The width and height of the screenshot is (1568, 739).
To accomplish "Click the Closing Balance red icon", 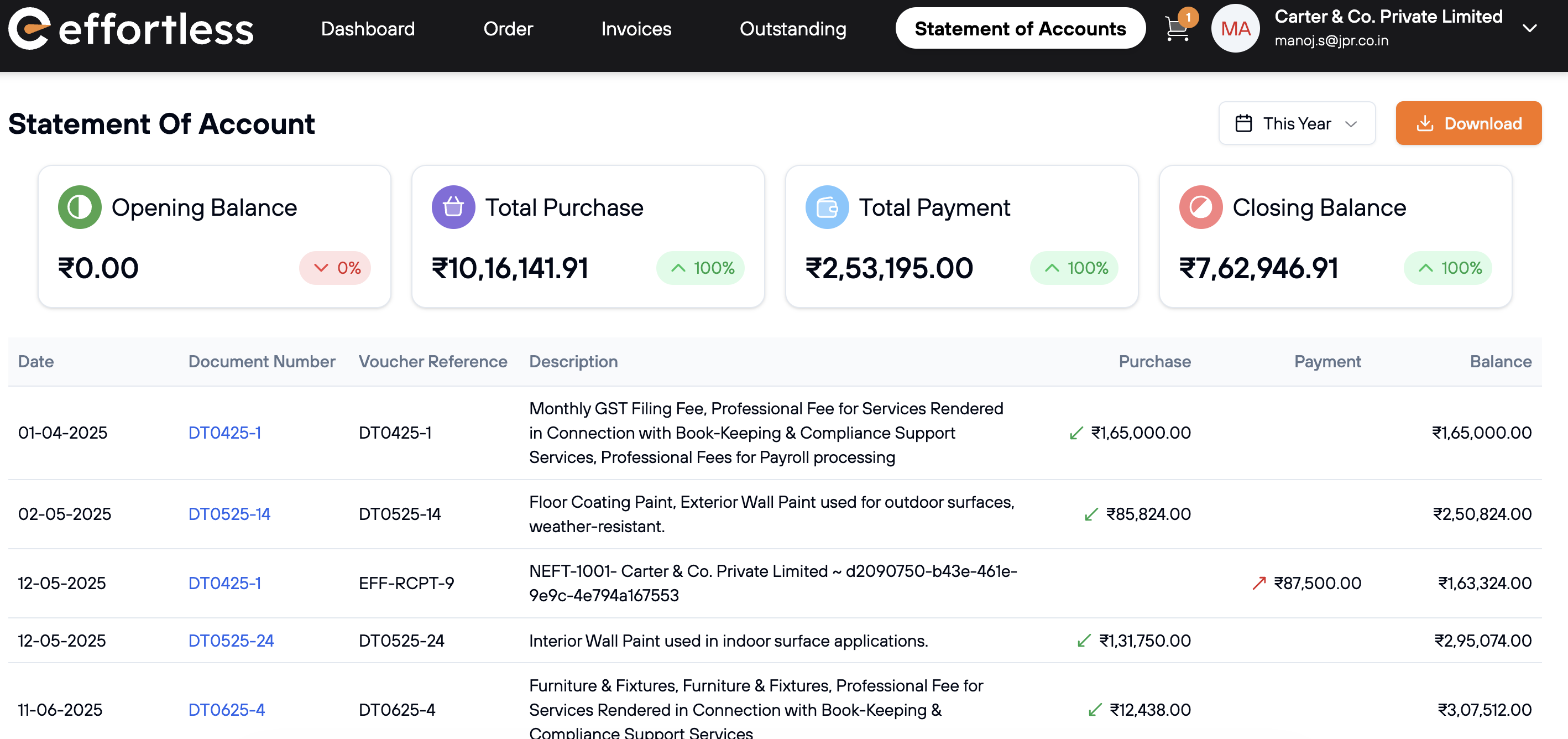I will [x=1200, y=207].
